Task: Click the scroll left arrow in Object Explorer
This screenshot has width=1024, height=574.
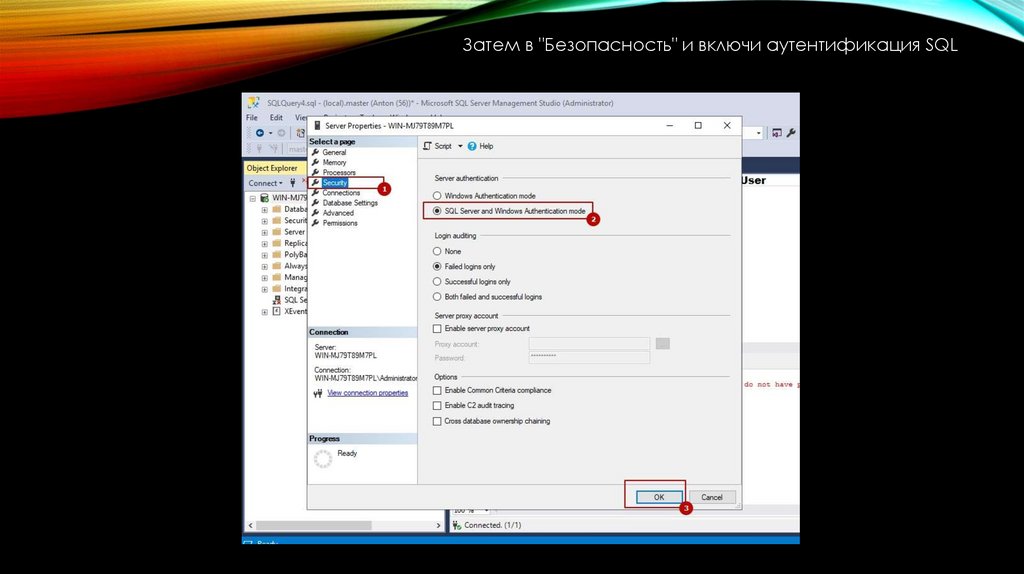Action: point(250,526)
